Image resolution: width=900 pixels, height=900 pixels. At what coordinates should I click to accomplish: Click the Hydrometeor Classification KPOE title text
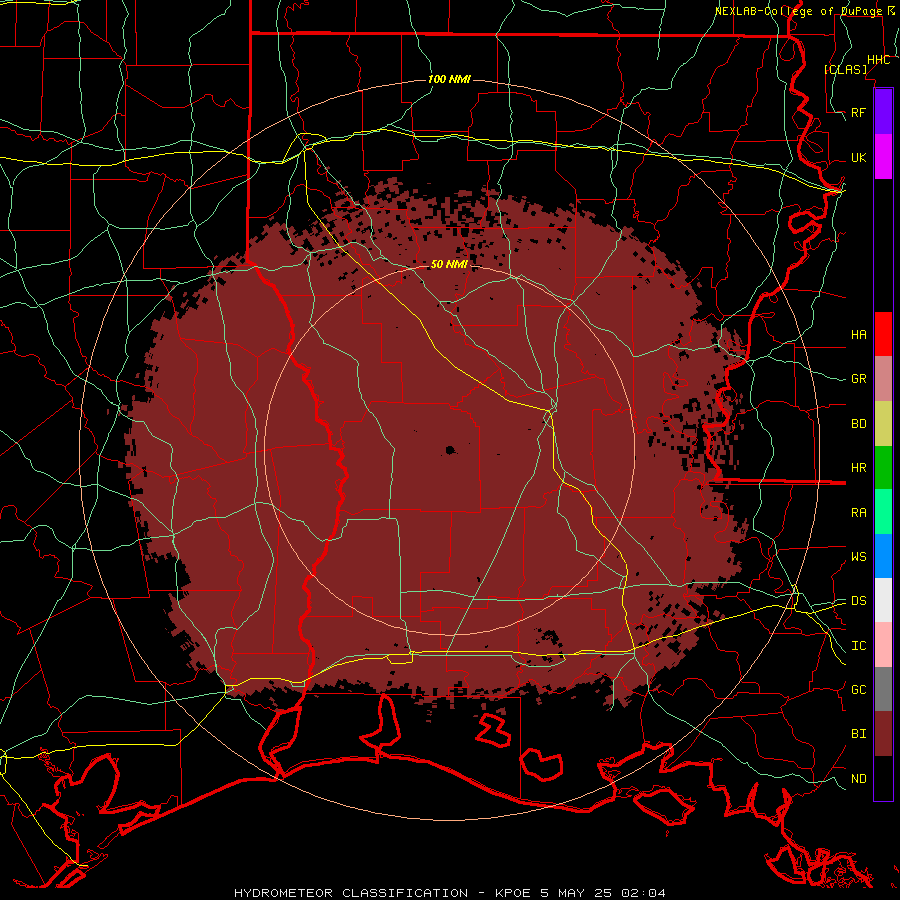coord(449,893)
